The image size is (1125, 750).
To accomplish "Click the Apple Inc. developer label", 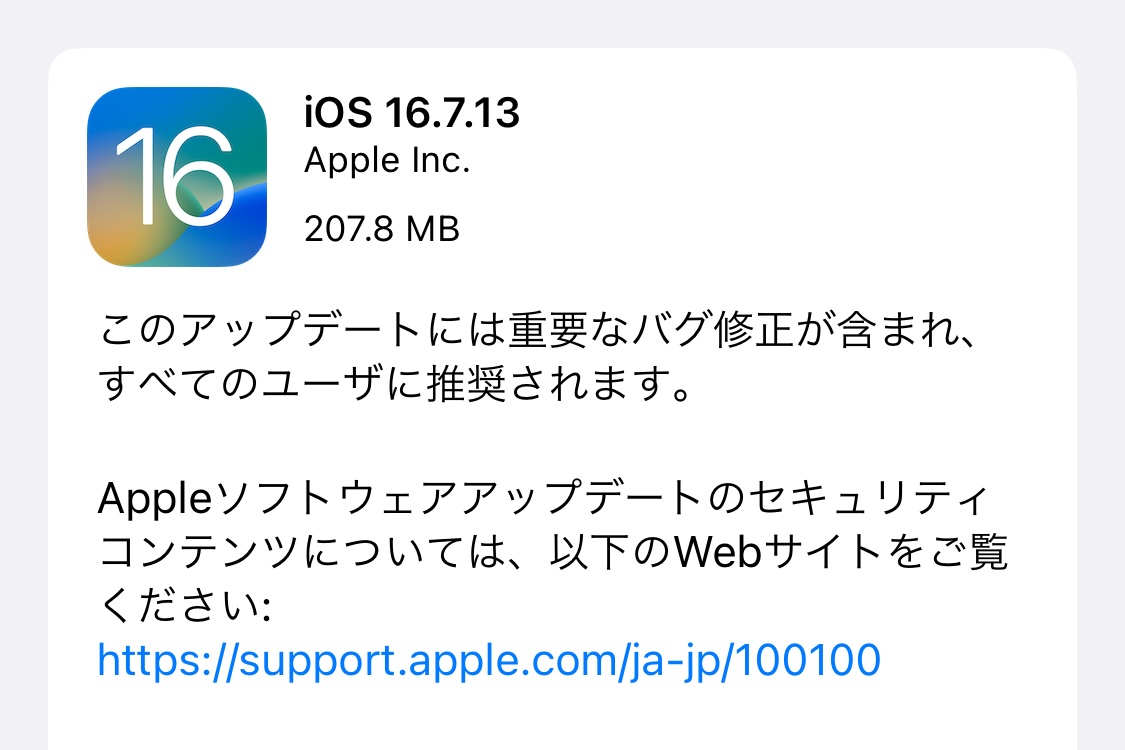I will 387,160.
